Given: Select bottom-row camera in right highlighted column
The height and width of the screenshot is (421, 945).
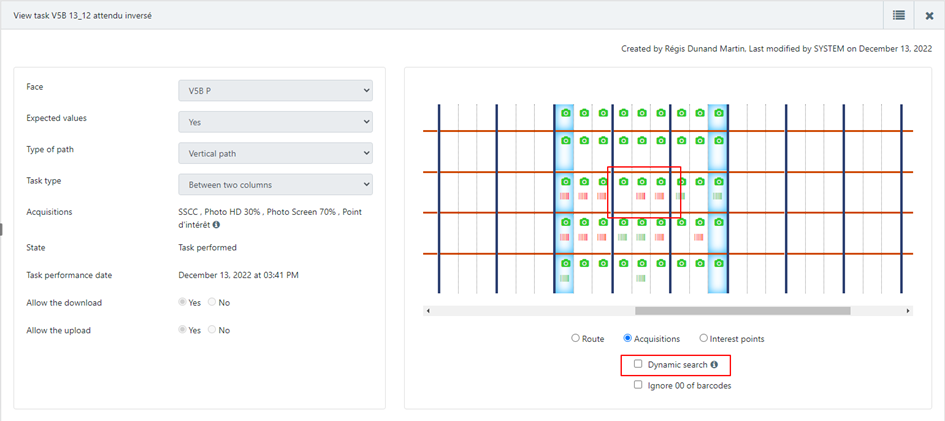Looking at the screenshot, I should 718,263.
